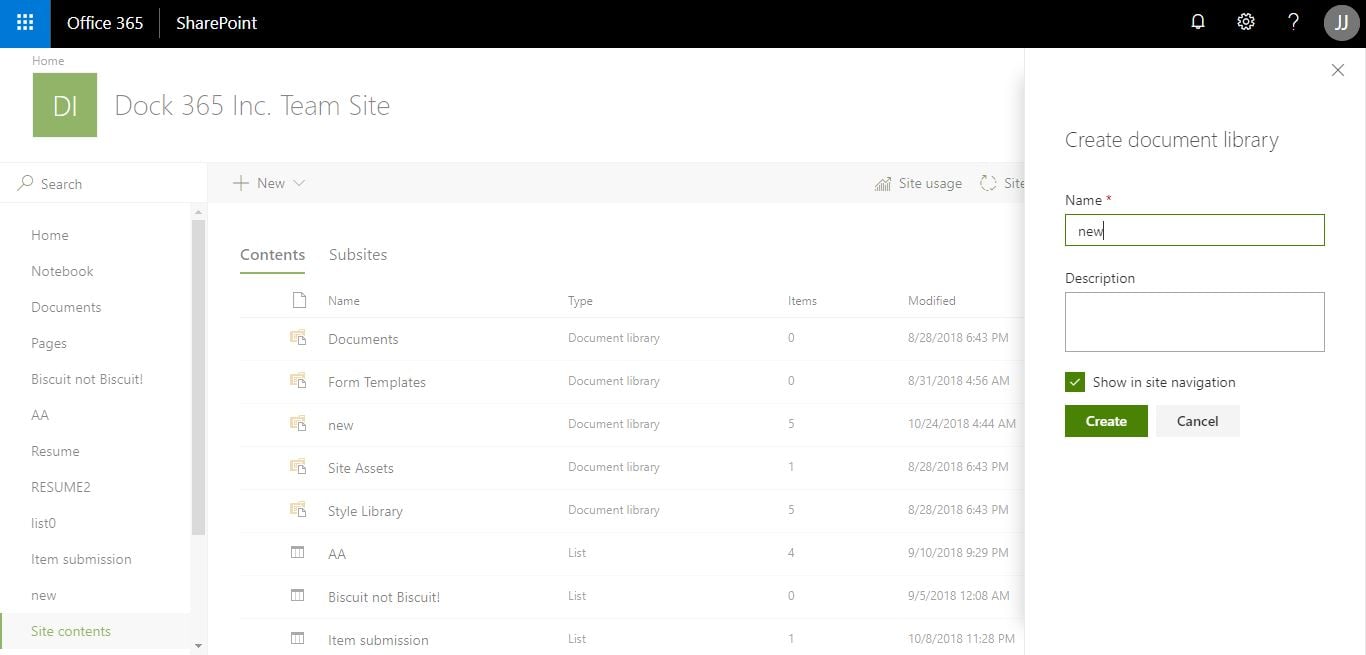Viewport: 1366px width, 655px height.
Task: Click the DI site logo tile
Action: coord(65,105)
